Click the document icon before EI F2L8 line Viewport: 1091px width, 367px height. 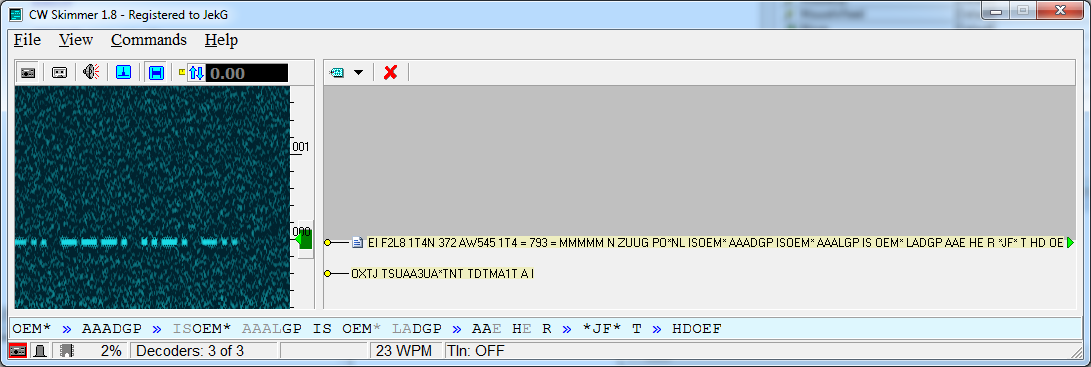coord(358,242)
